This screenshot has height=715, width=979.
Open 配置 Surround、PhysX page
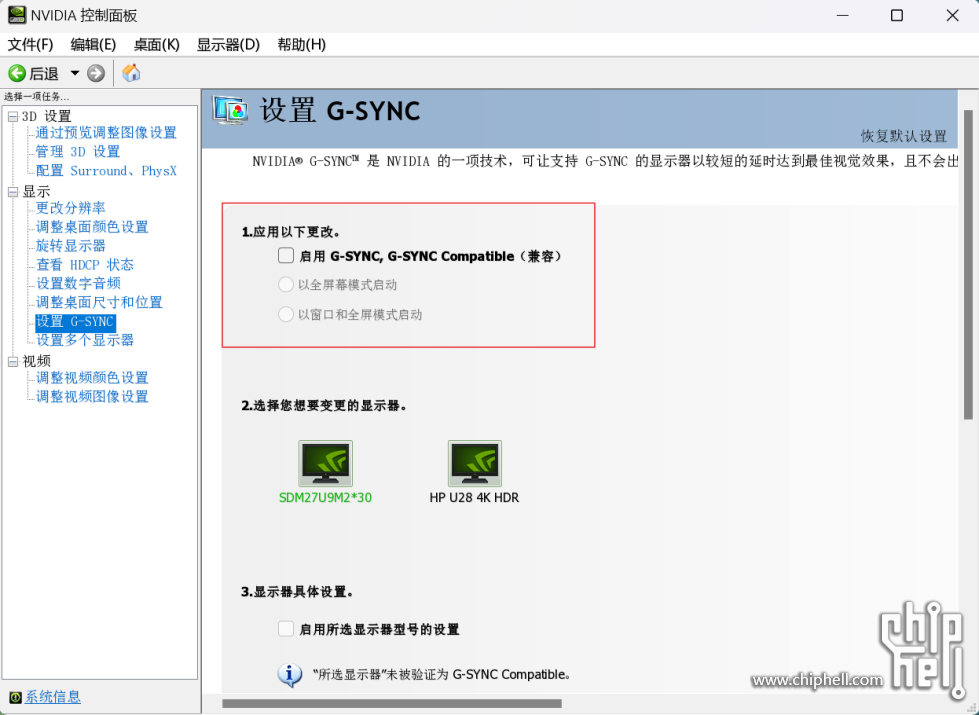106,170
